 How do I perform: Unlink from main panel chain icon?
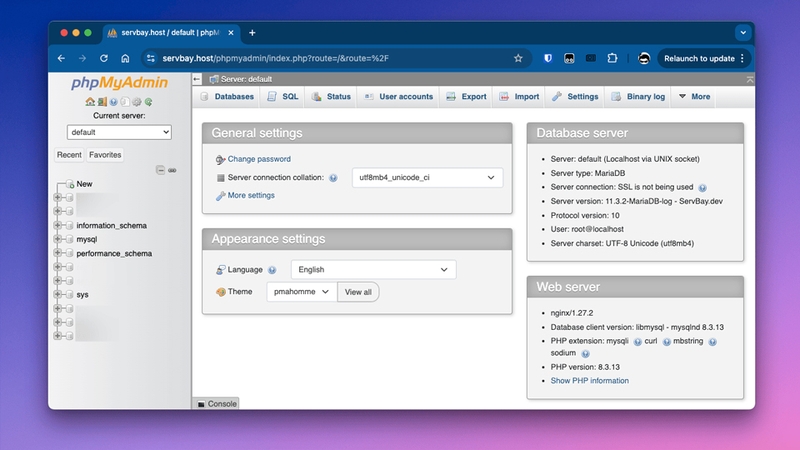tap(172, 170)
